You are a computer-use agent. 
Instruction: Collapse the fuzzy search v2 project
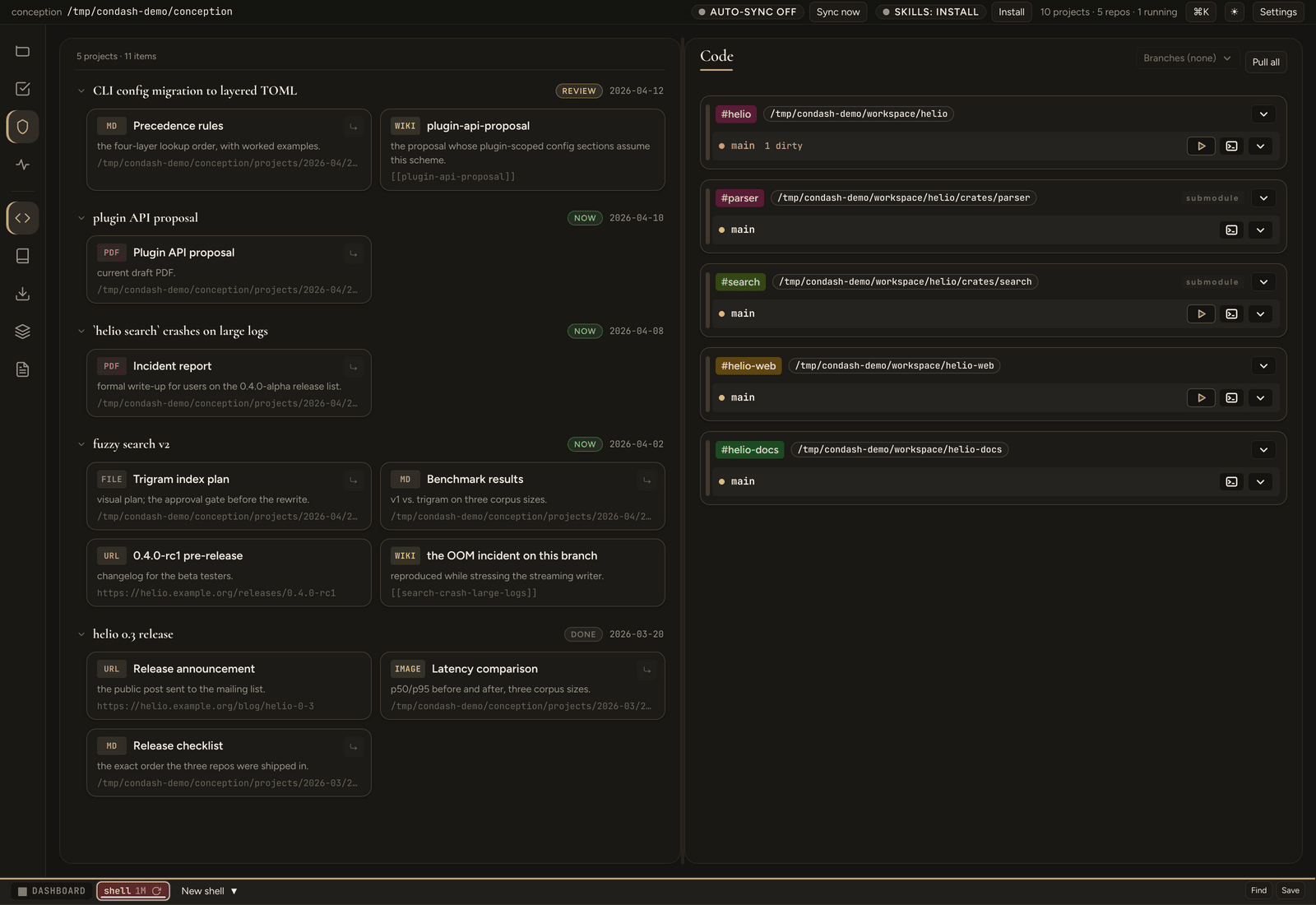click(81, 444)
